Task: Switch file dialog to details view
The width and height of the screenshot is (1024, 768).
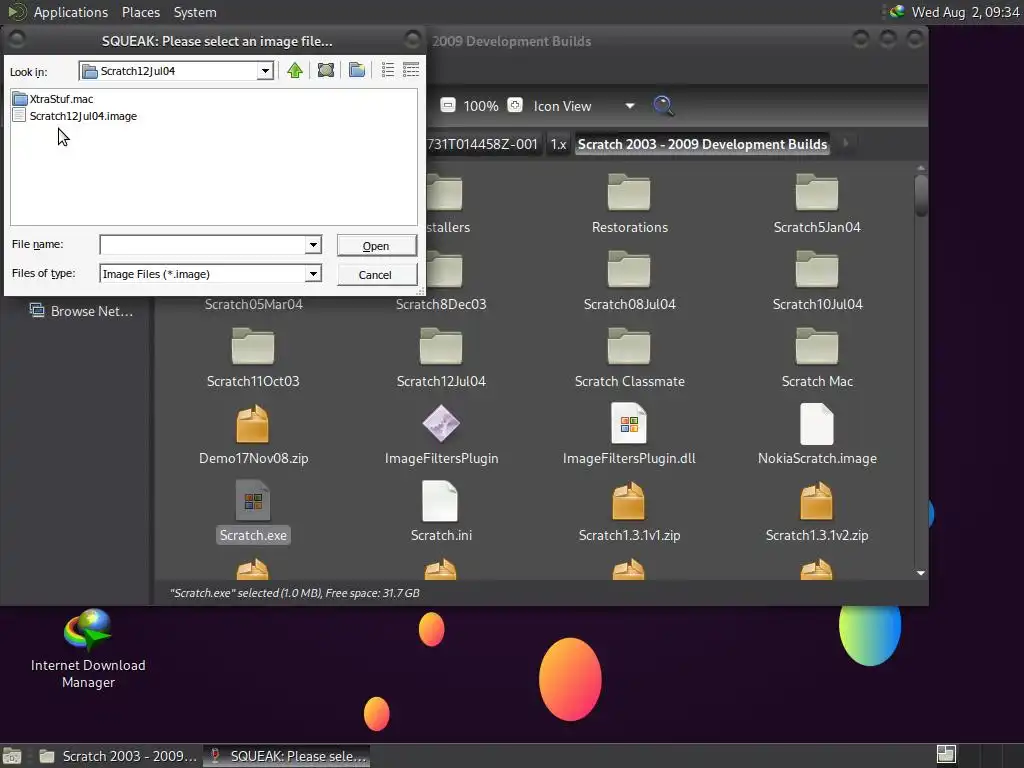Action: [x=411, y=70]
